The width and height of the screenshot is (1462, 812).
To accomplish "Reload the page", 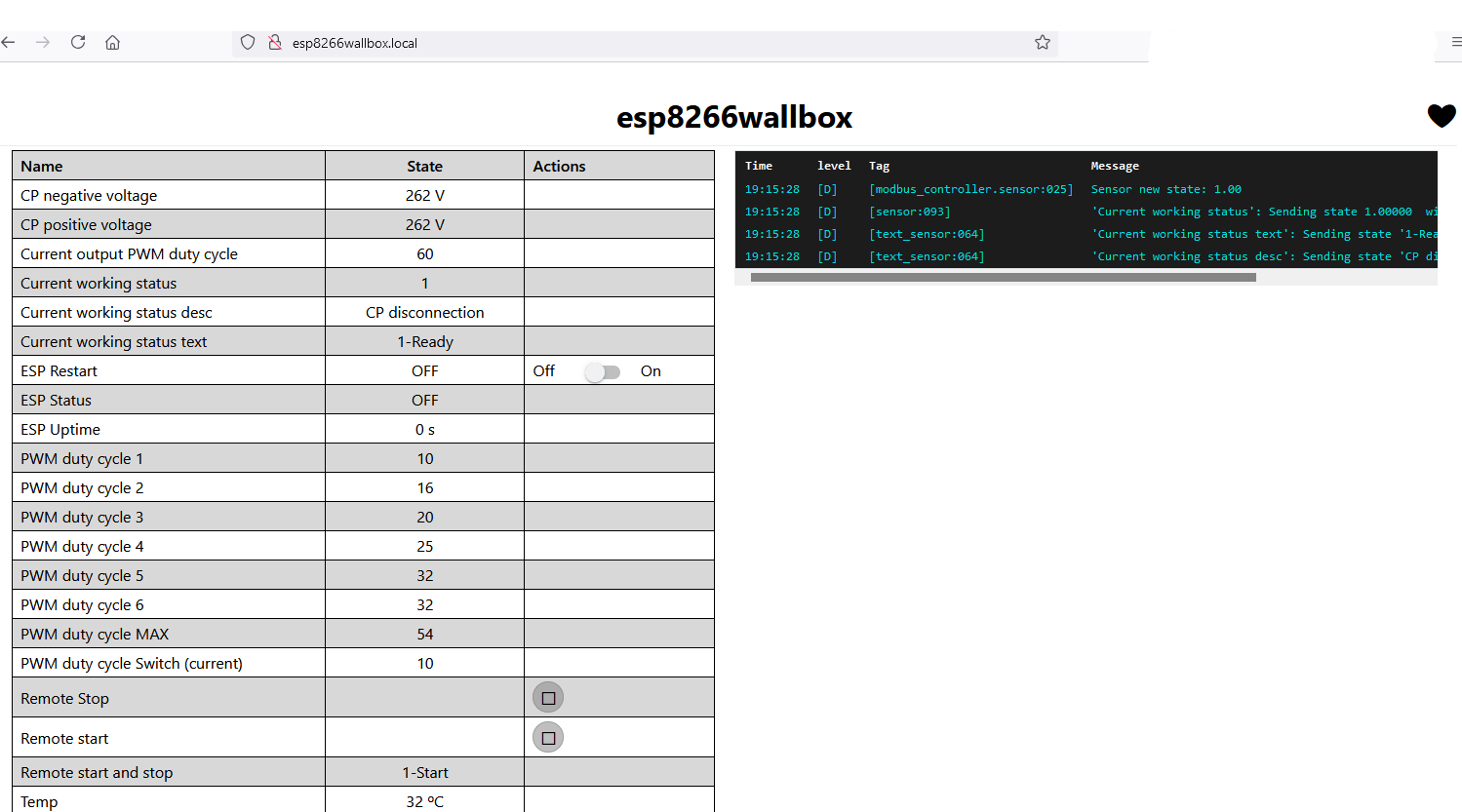I will pyautogui.click(x=78, y=42).
